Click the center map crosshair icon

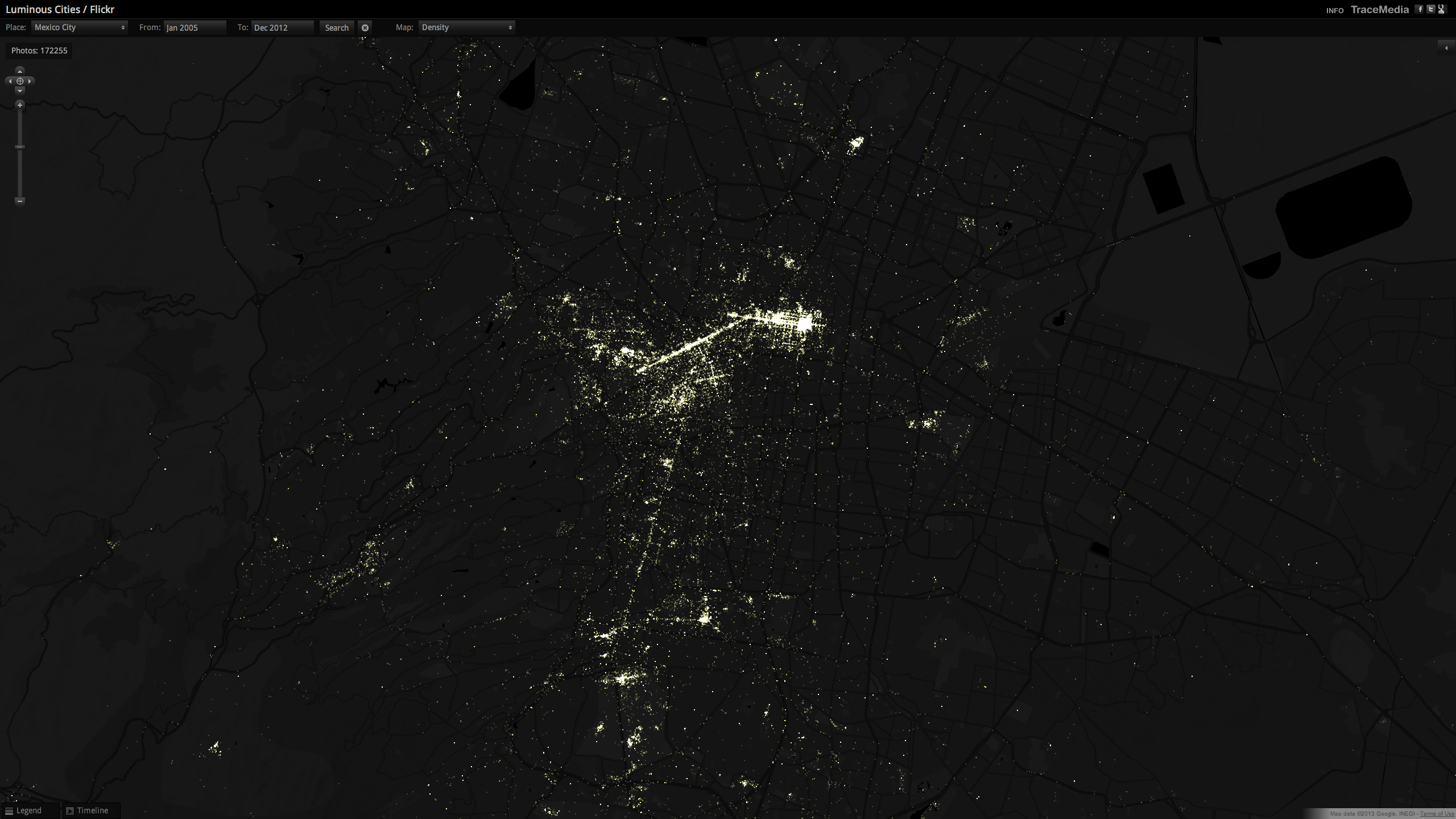[x=20, y=81]
